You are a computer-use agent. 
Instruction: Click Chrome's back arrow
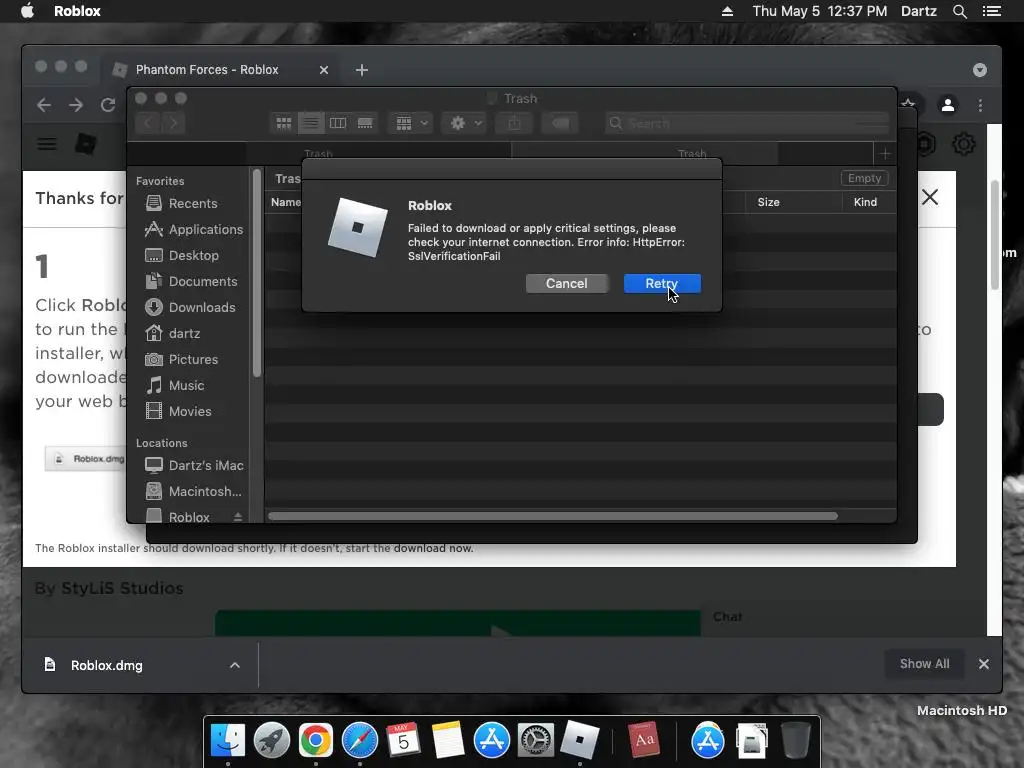pos(44,105)
